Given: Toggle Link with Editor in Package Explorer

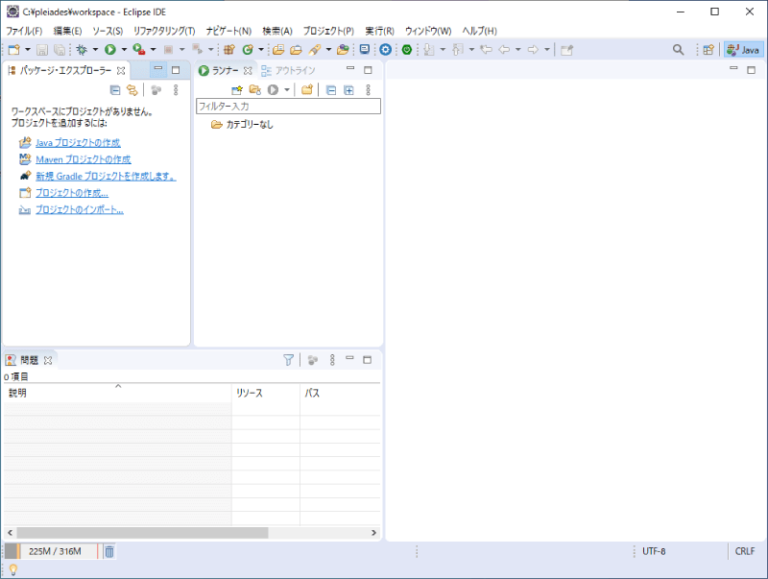Looking at the screenshot, I should click(x=130, y=90).
